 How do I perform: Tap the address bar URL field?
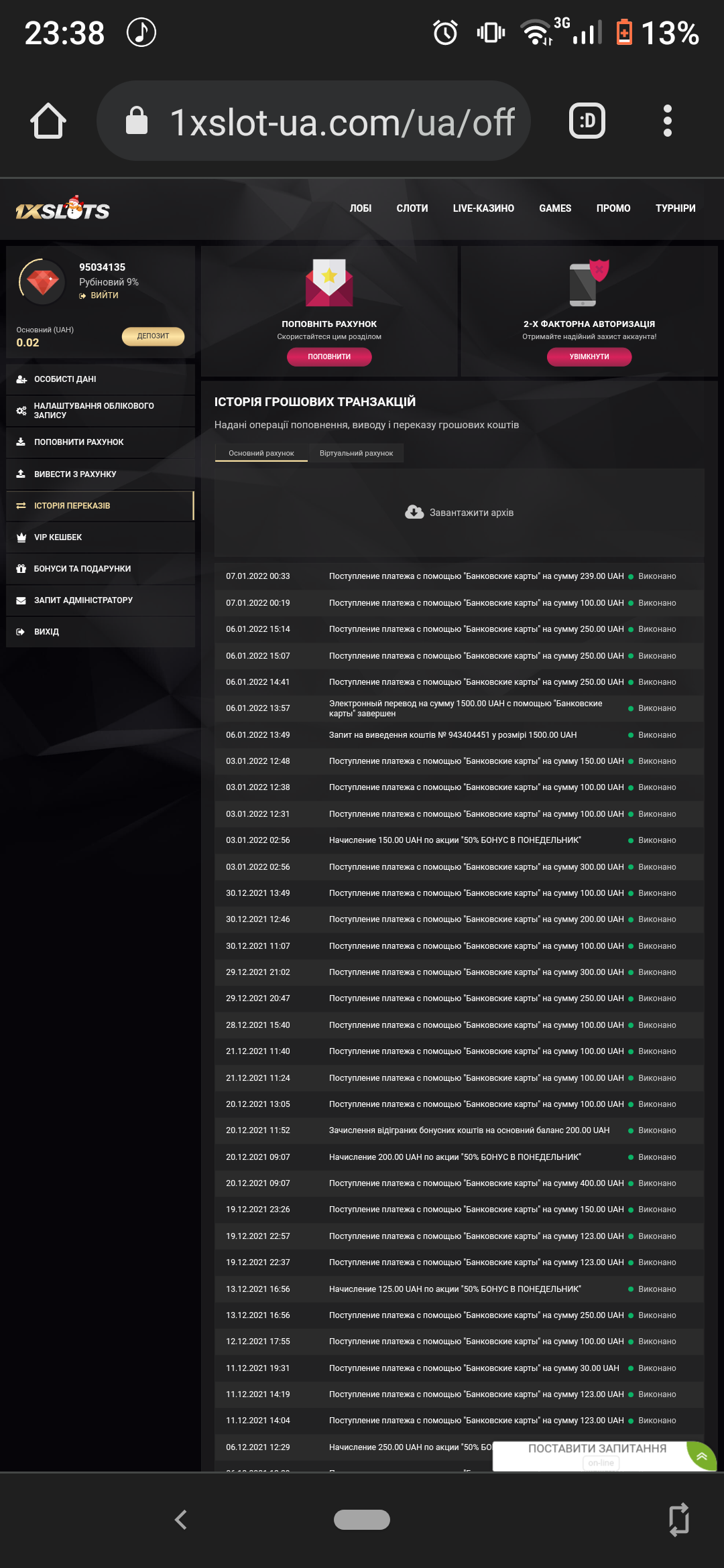pyautogui.click(x=314, y=121)
